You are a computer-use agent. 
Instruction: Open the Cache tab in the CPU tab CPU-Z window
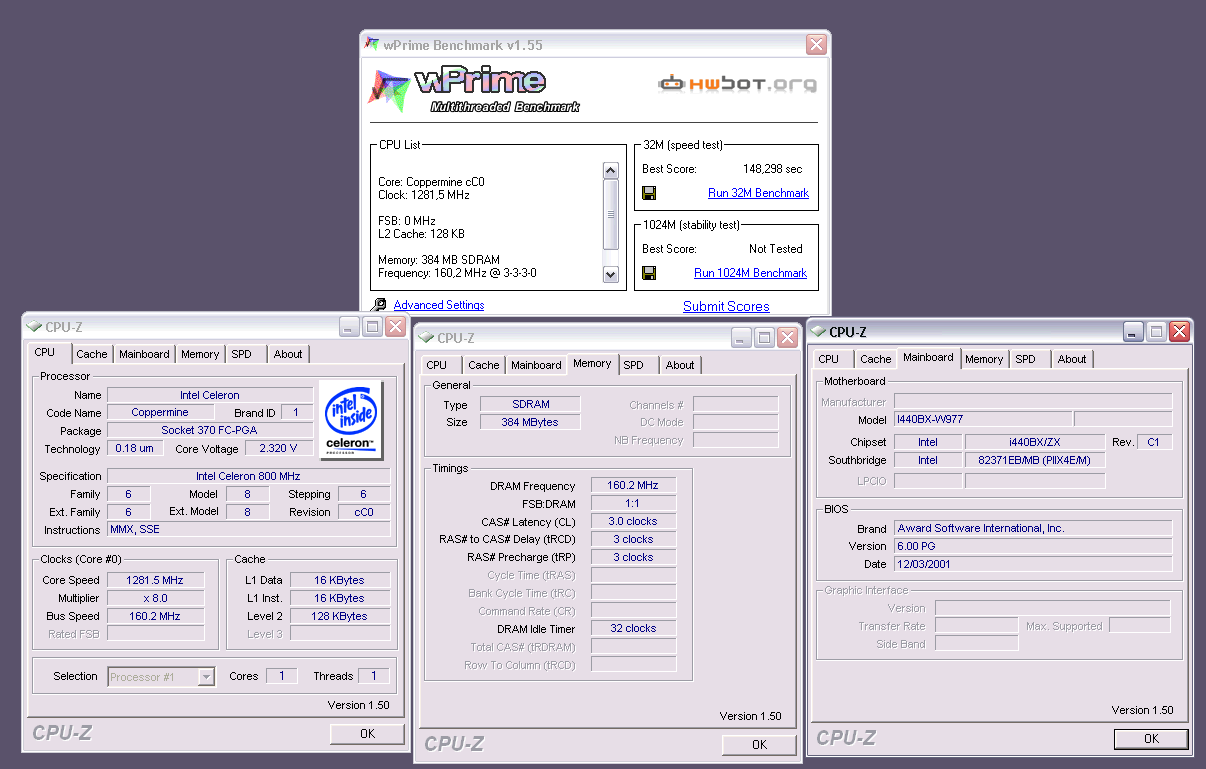coord(92,354)
